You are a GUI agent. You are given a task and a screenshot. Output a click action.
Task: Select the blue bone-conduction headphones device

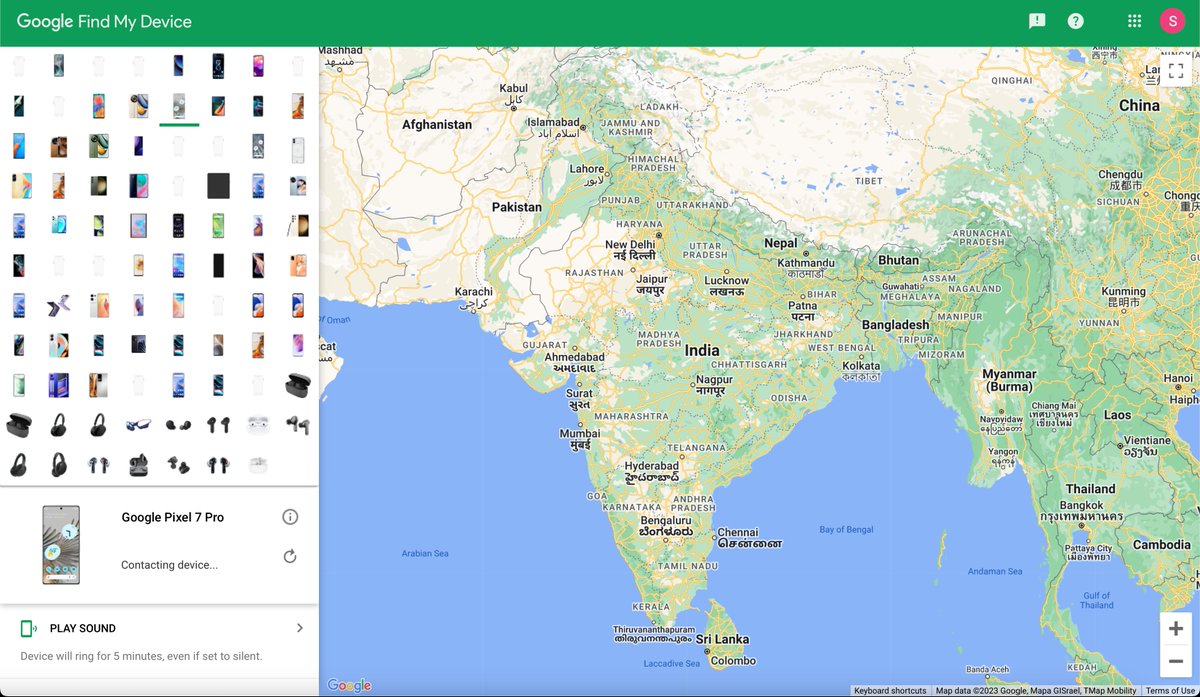click(x=139, y=425)
